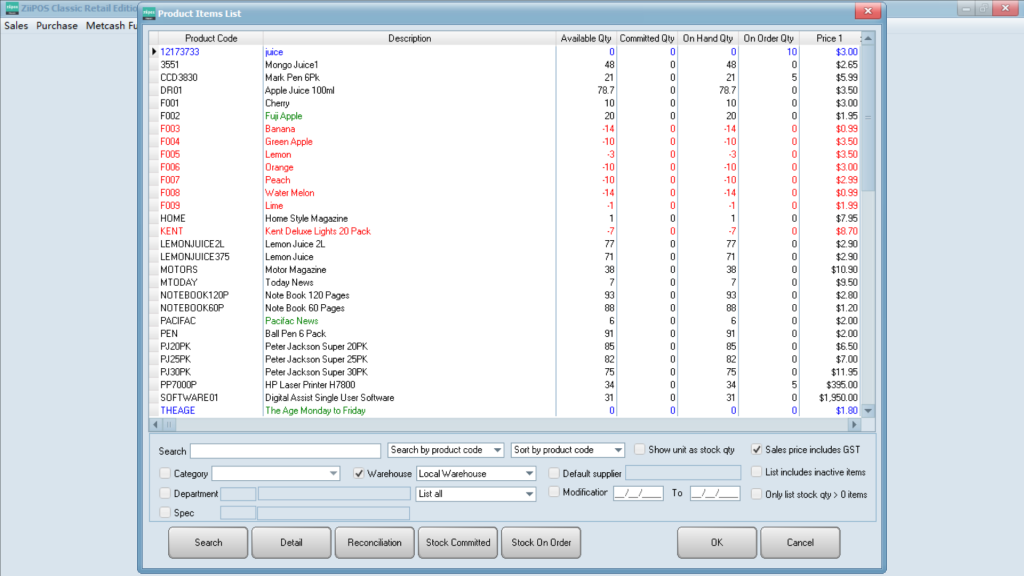Open the Local Warehouse dropdown

529,473
